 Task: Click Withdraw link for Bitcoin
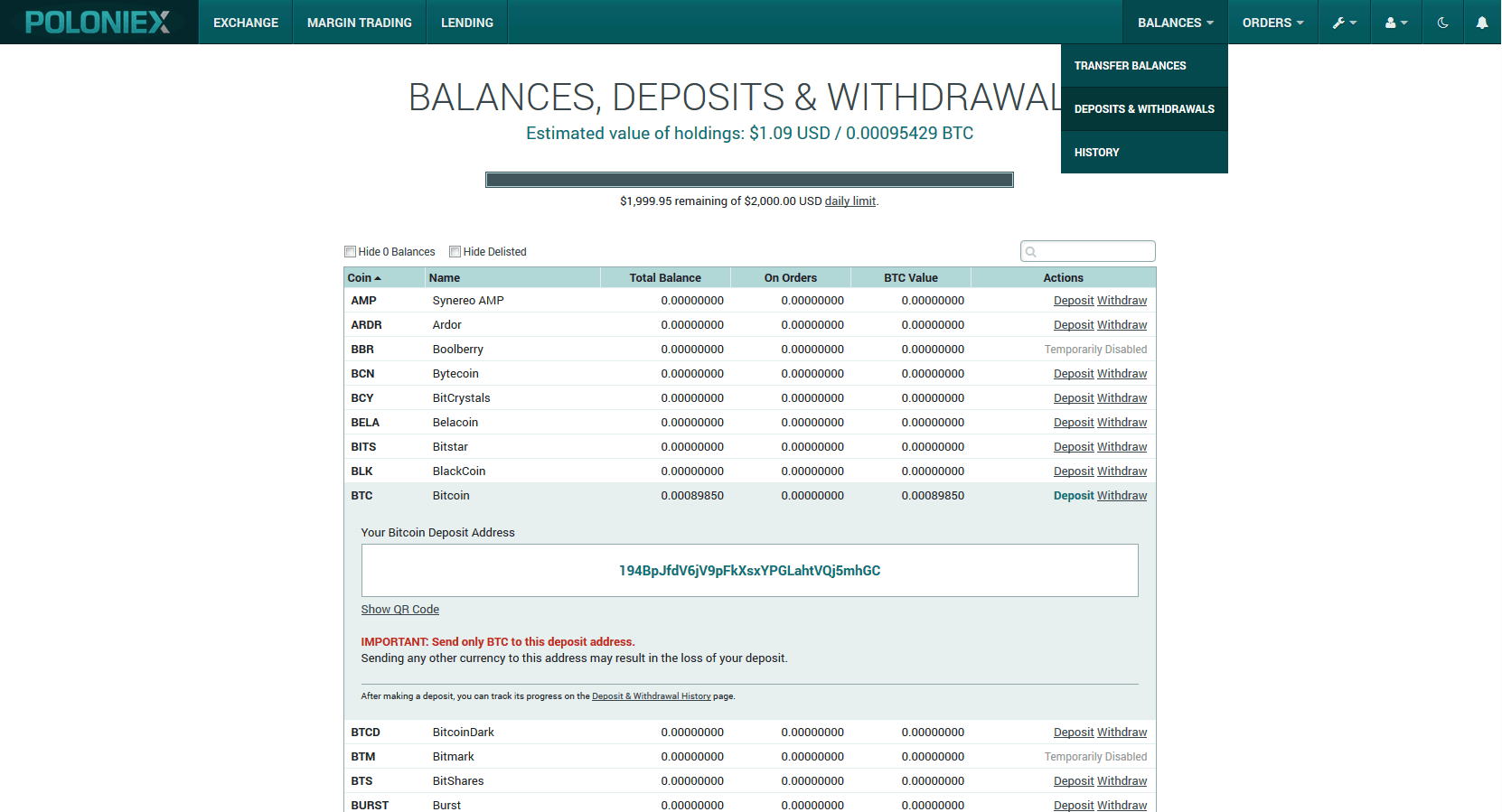pyautogui.click(x=1122, y=496)
